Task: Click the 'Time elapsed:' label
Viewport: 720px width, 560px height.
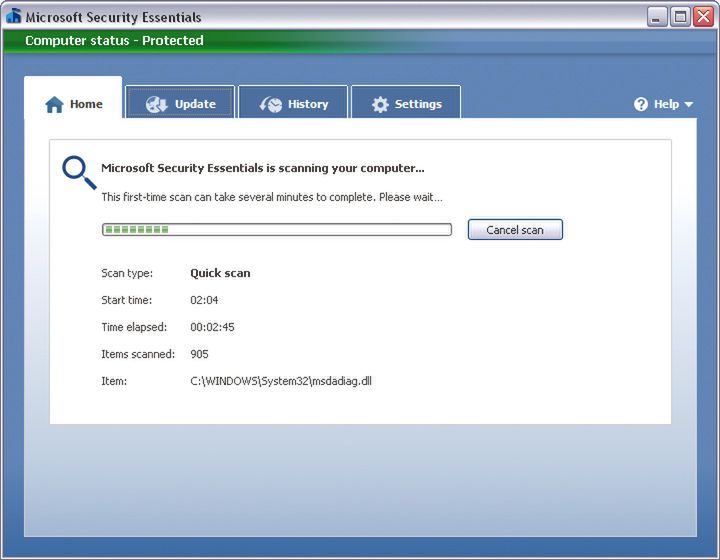Action: pos(134,327)
